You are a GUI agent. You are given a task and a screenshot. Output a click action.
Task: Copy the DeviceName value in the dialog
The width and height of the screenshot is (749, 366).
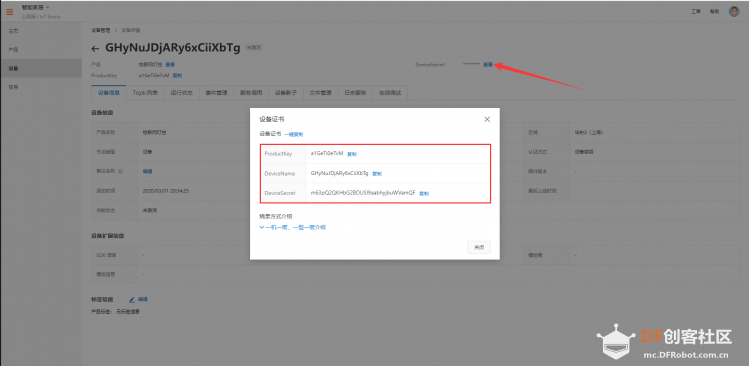pos(377,173)
